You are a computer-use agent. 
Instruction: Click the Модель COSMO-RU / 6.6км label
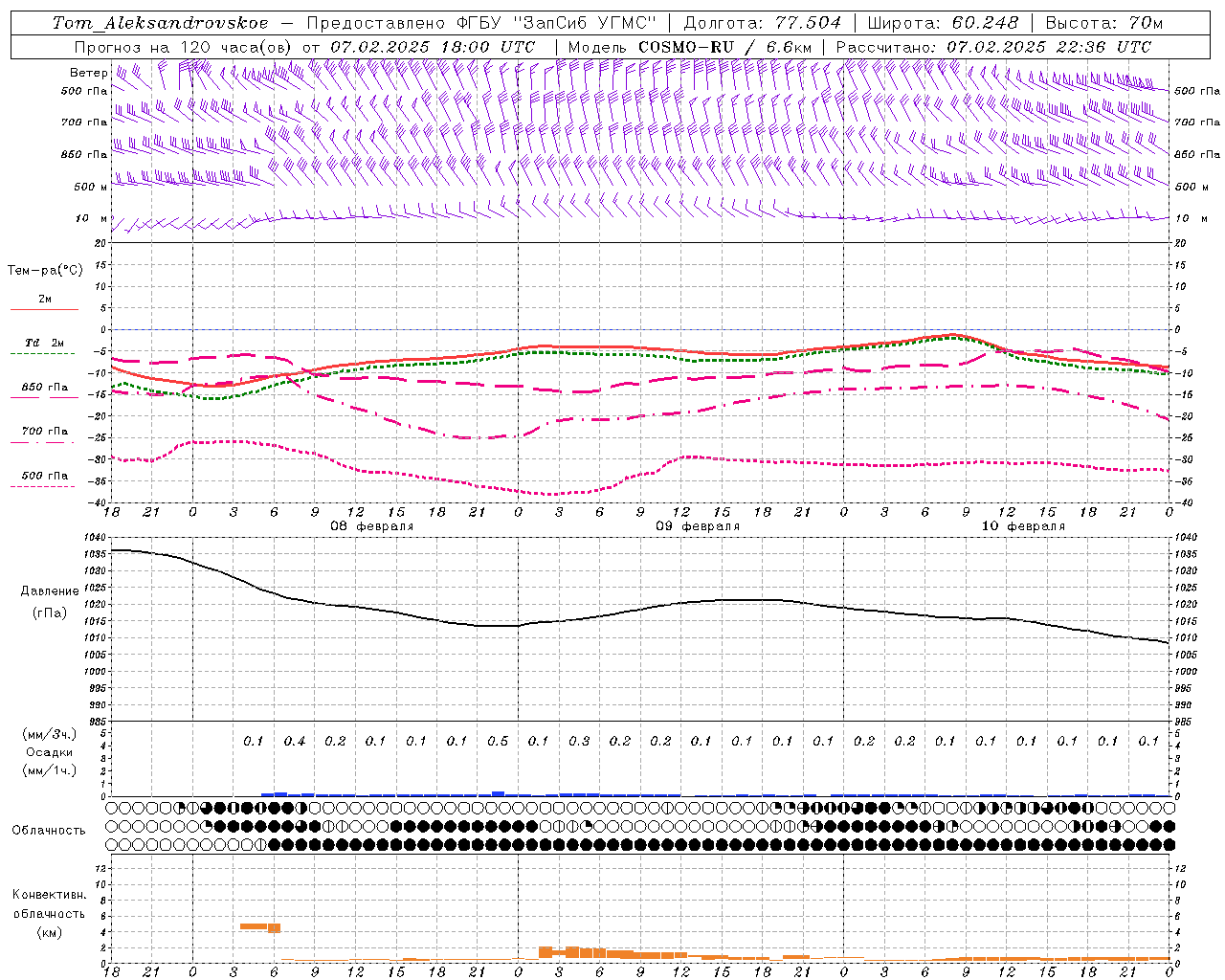689,47
